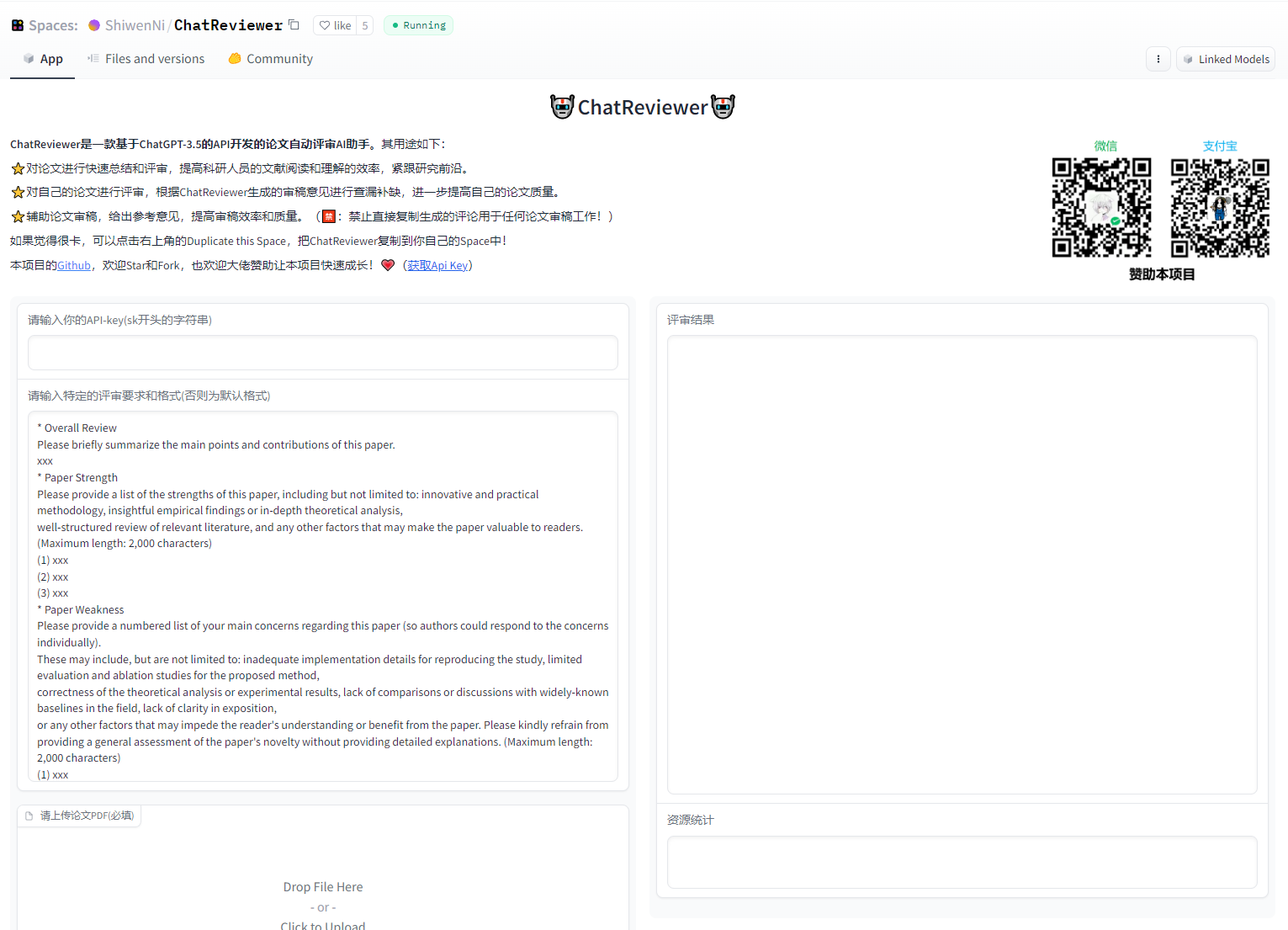The height and width of the screenshot is (930, 1288).
Task: Click the Hugging Face Spaces logo icon
Action: 18,25
